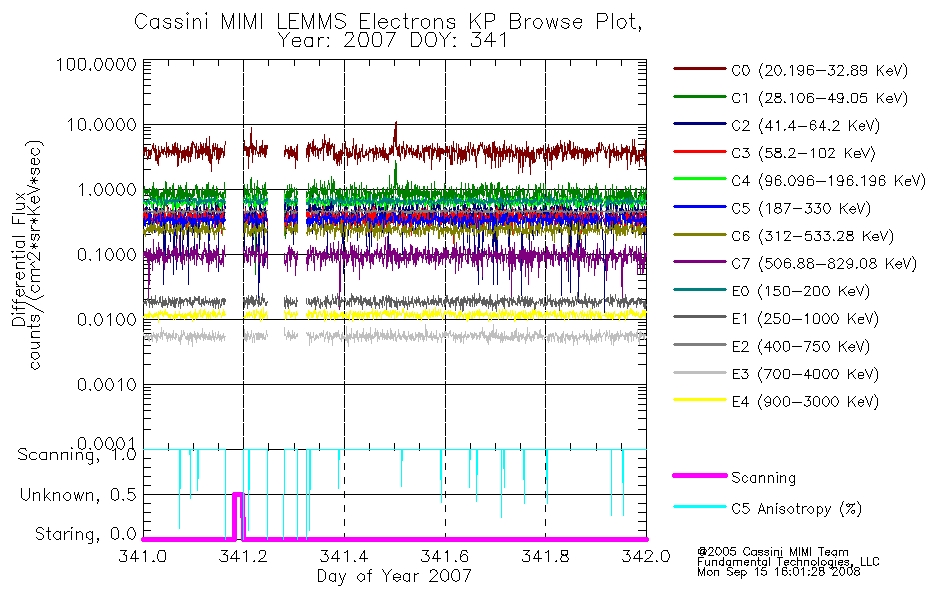Viewport: 950px width, 600px height.
Task: Click the C0 flux spike near 341.5
Action: tap(396, 136)
